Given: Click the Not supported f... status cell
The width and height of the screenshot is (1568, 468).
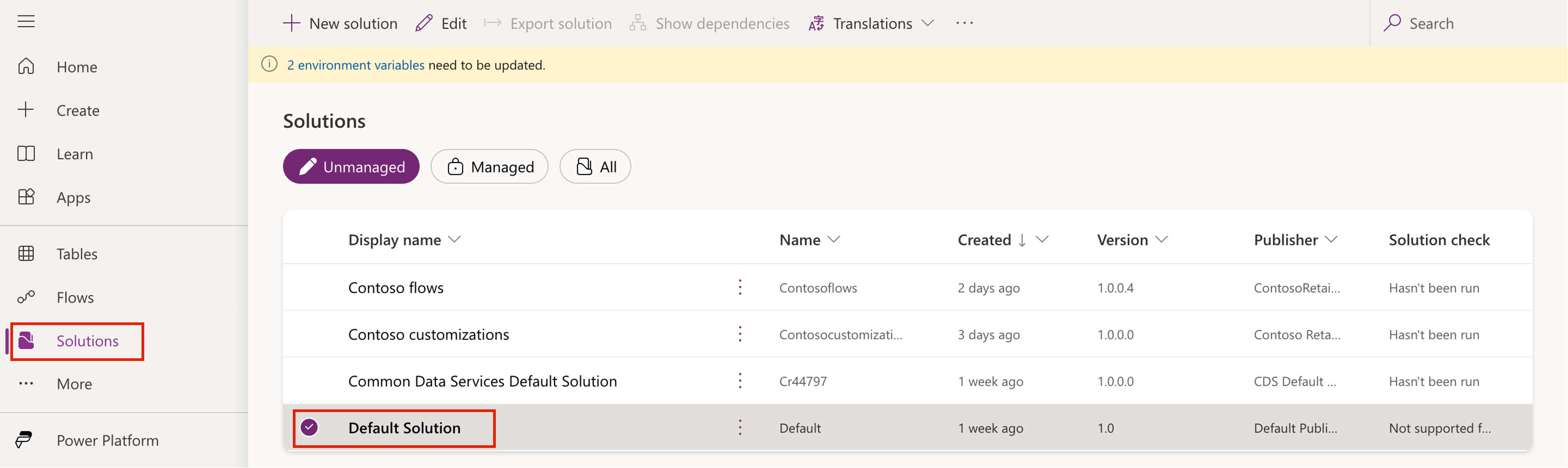Looking at the screenshot, I should [1440, 428].
